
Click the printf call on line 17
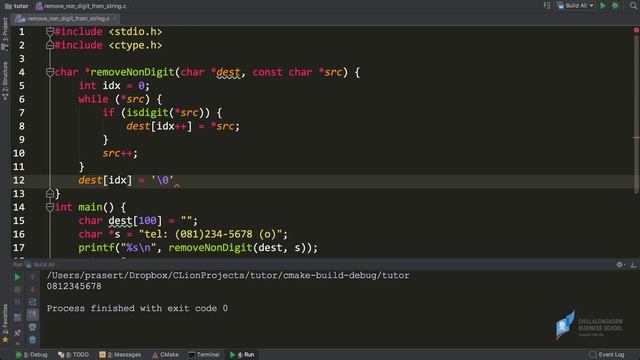[x=96, y=248]
